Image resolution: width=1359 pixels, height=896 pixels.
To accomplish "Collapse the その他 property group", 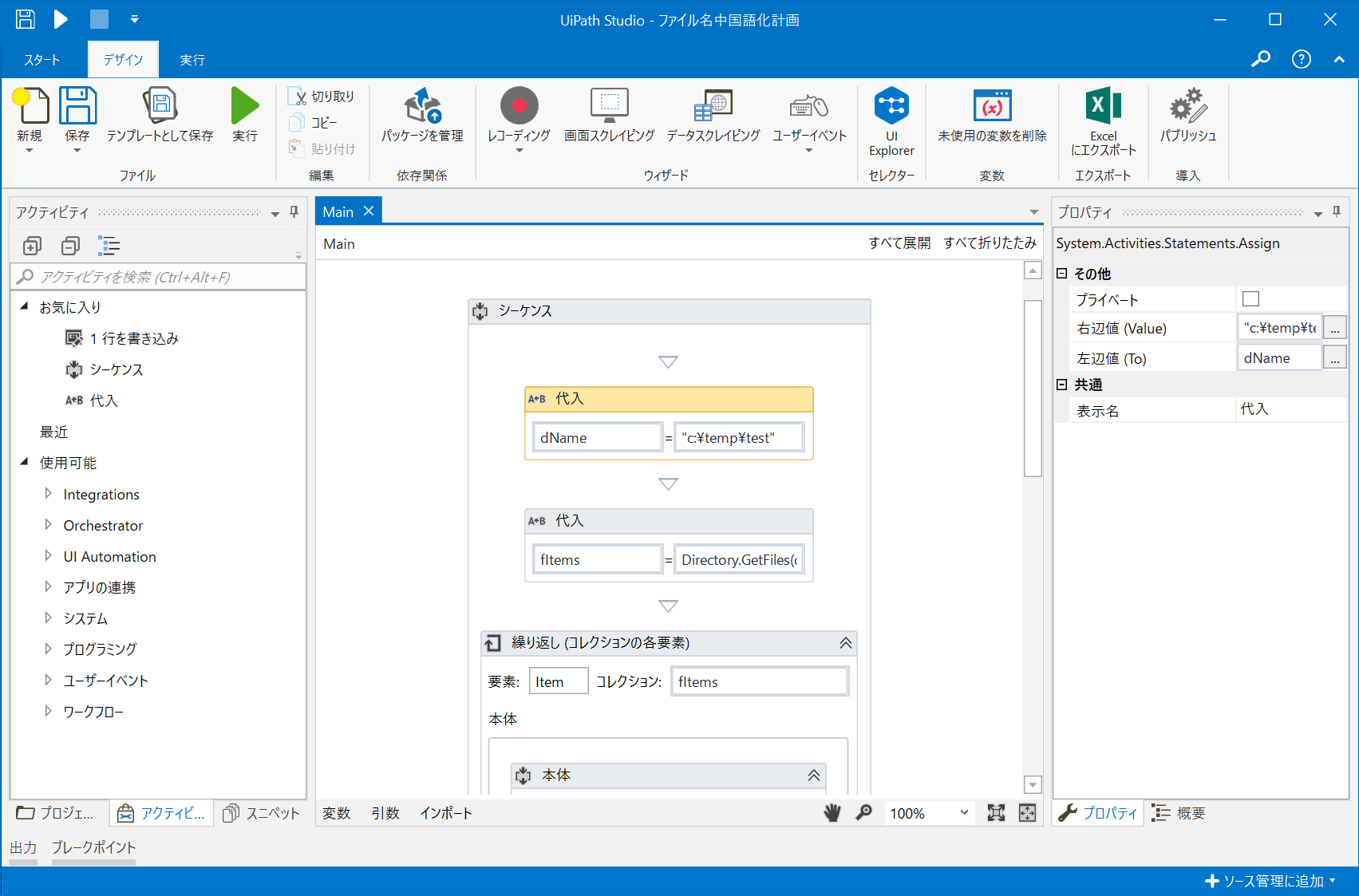I will [x=1062, y=274].
